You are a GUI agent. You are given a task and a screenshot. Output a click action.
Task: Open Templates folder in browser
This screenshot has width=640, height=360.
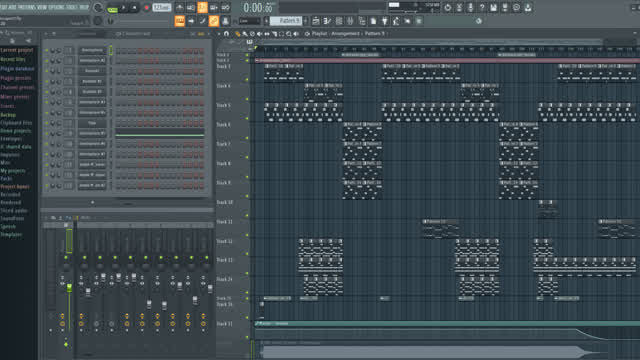[11, 235]
